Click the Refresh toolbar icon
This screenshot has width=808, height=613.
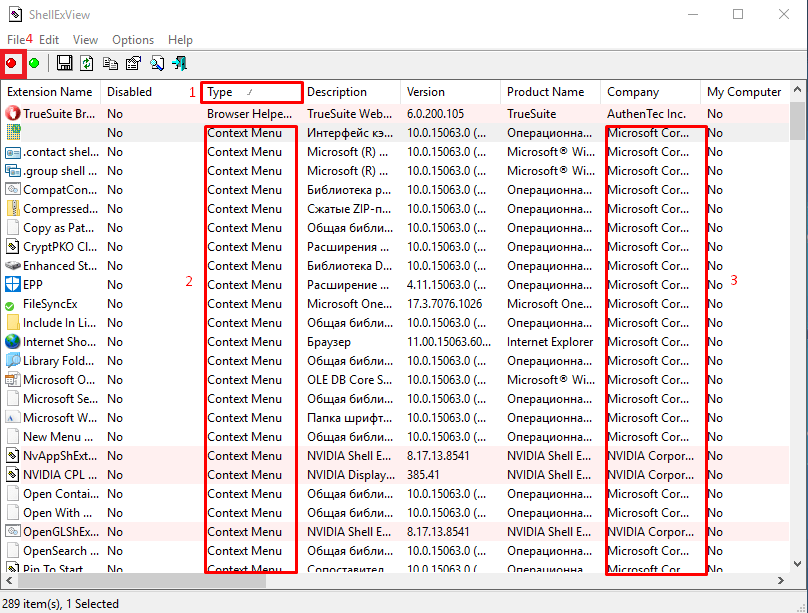click(87, 63)
